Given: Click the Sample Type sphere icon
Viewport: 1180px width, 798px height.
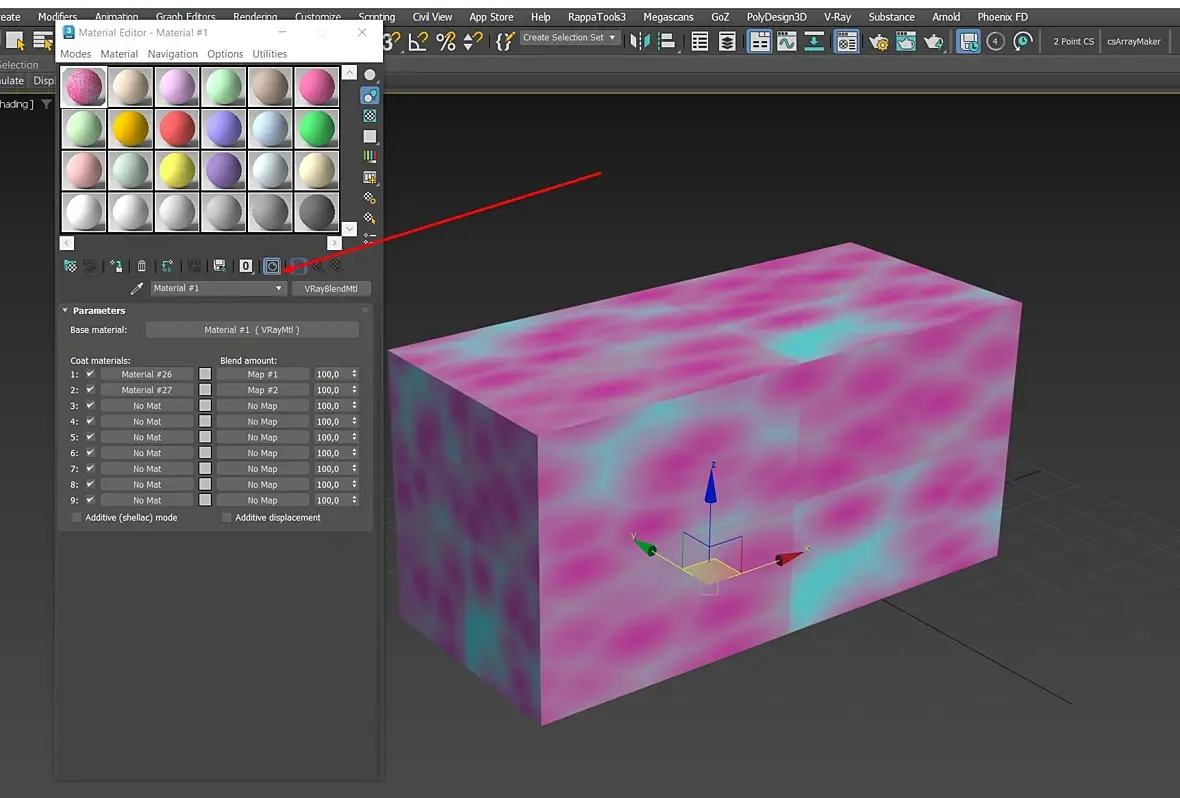Looking at the screenshot, I should [x=370, y=75].
